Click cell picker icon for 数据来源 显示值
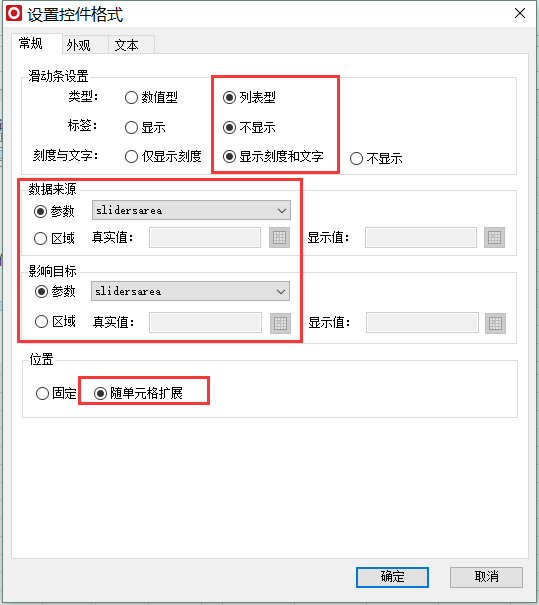The height and width of the screenshot is (605, 539). click(494, 237)
